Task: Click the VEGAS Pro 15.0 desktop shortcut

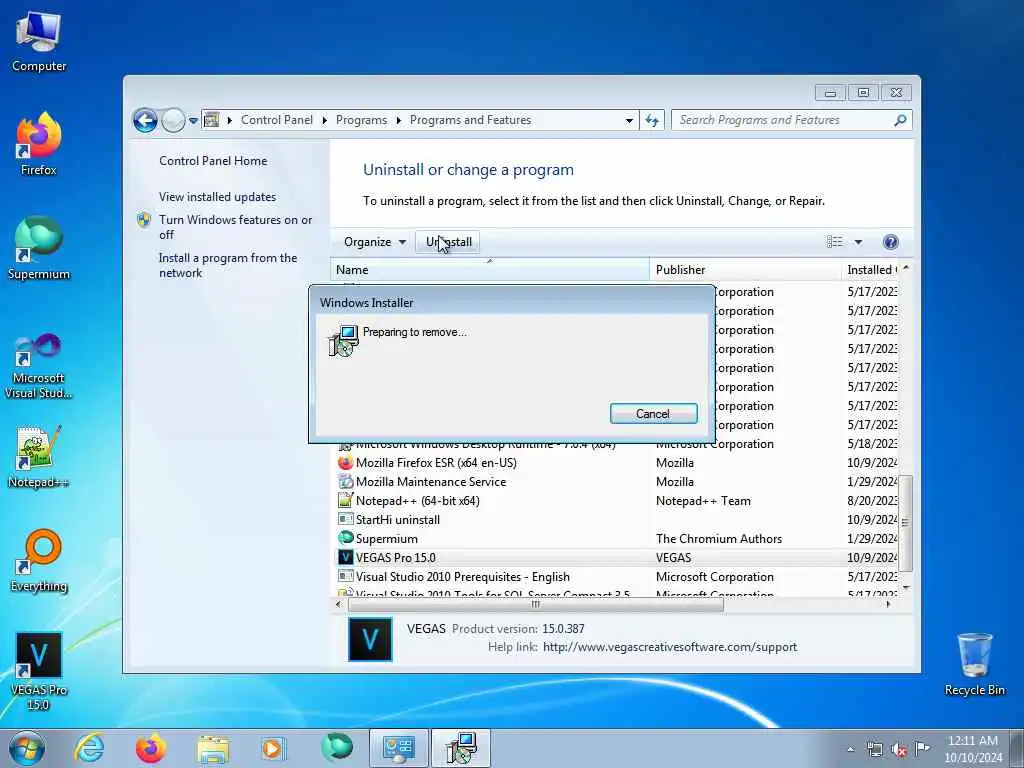Action: tap(39, 671)
